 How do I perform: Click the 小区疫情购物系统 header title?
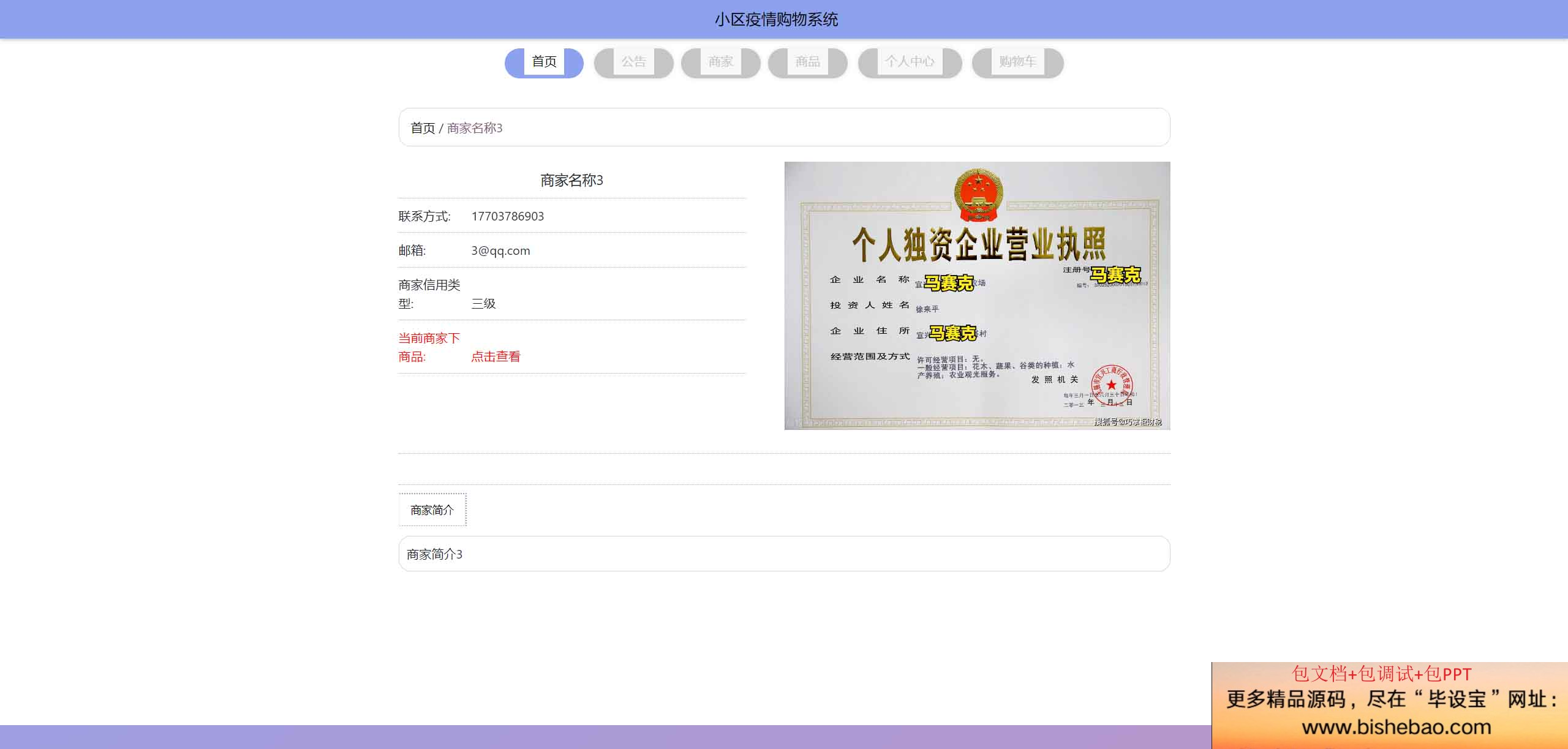[776, 20]
